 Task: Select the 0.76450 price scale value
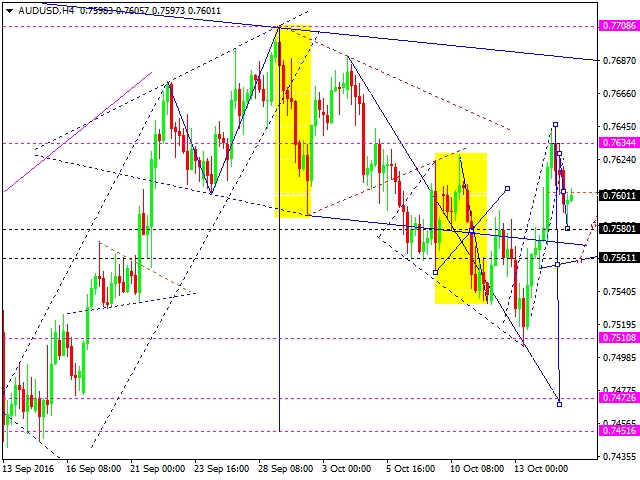click(620, 127)
